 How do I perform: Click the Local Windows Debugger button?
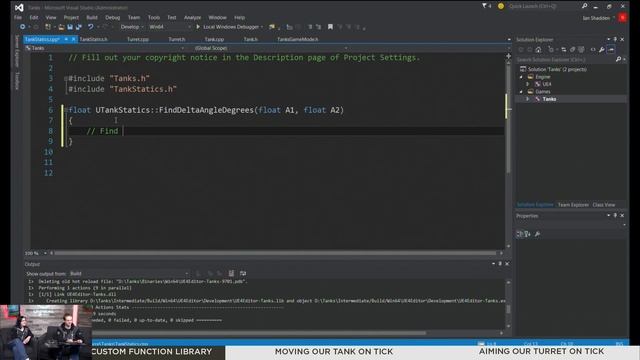coord(231,27)
